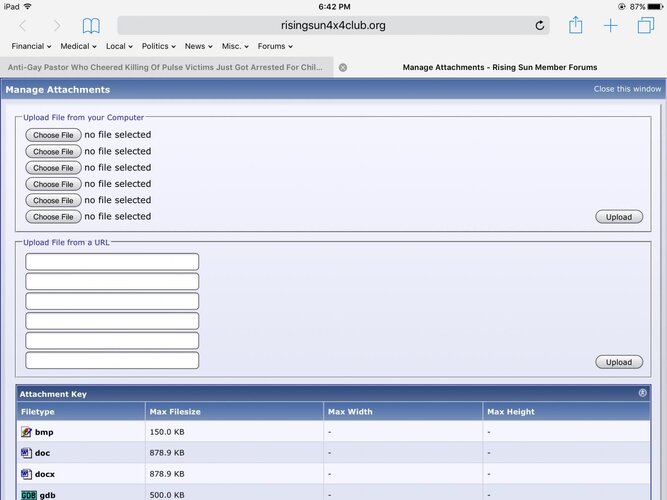Open the Local bookmarks dropdown
The width and height of the screenshot is (667, 500).
pos(119,46)
